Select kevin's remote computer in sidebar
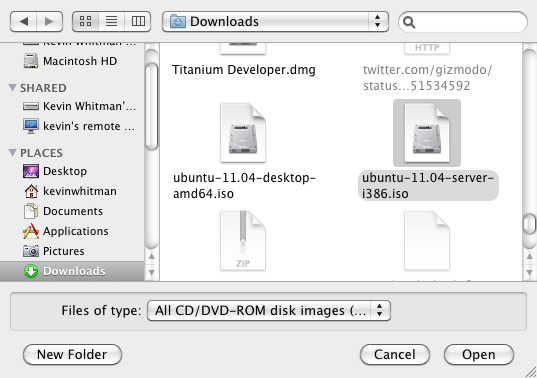537x378 pixels. tap(72, 126)
